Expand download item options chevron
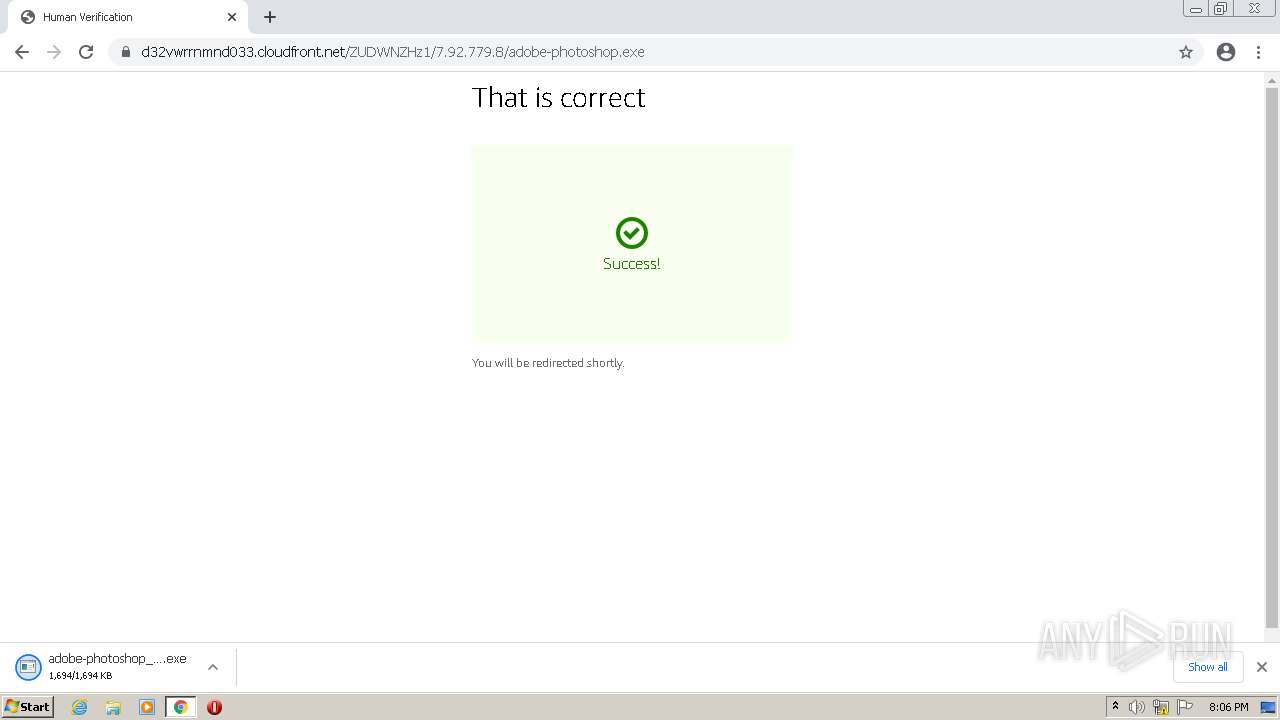 (x=213, y=667)
